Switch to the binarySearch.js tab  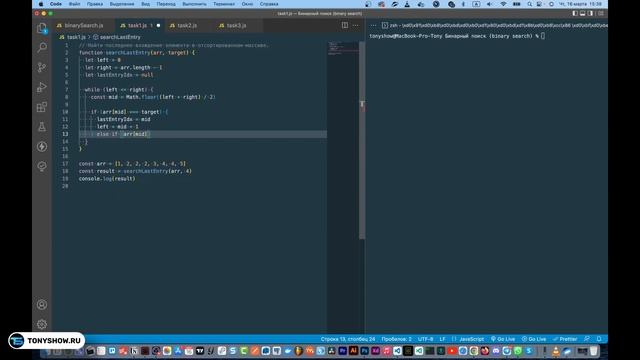pyautogui.click(x=83, y=25)
